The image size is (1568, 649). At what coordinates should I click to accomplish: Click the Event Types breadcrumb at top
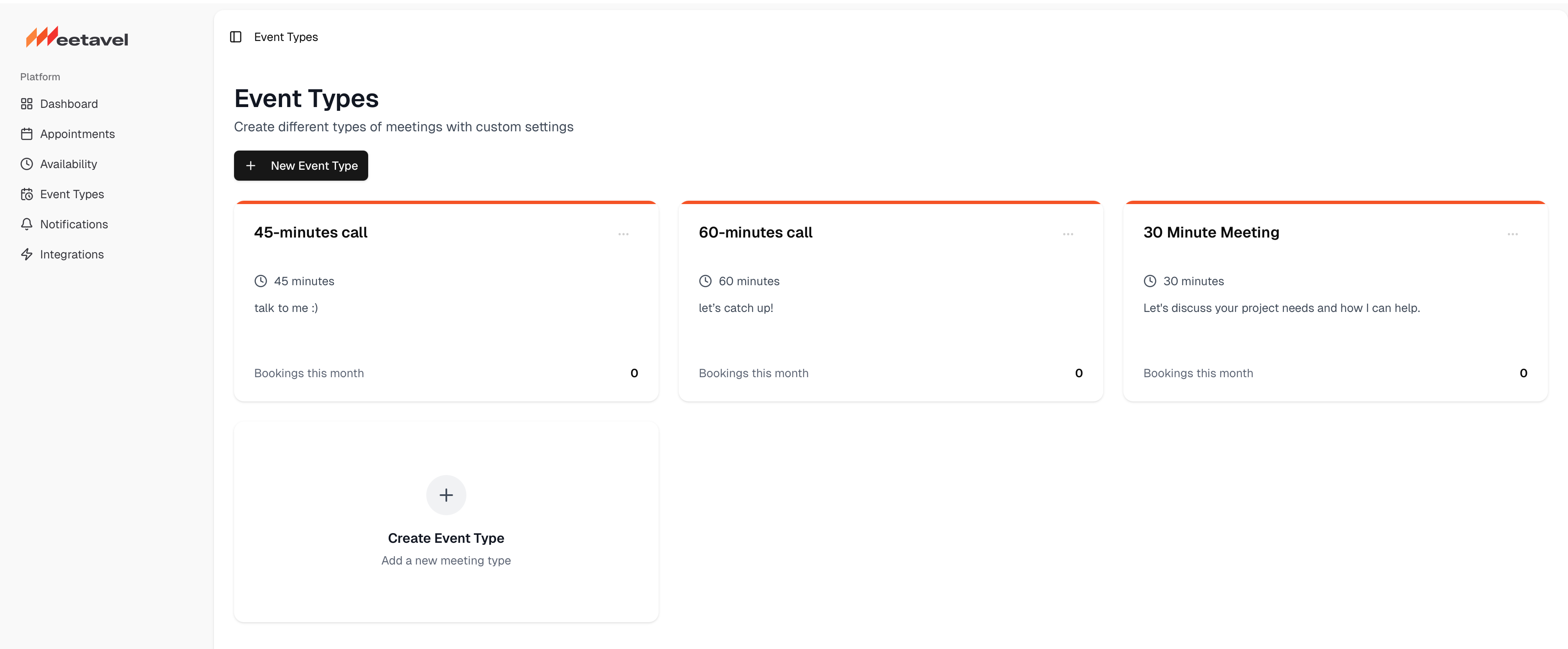tap(286, 36)
